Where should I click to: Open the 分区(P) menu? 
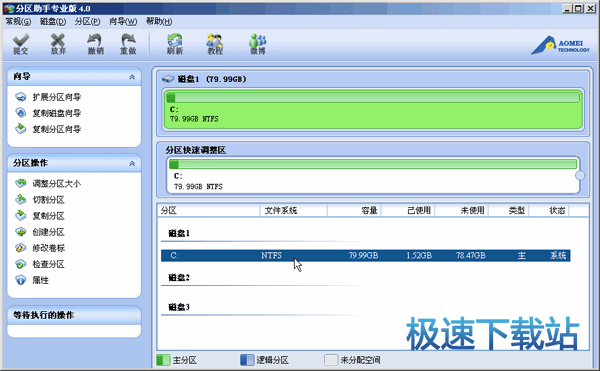coord(87,21)
